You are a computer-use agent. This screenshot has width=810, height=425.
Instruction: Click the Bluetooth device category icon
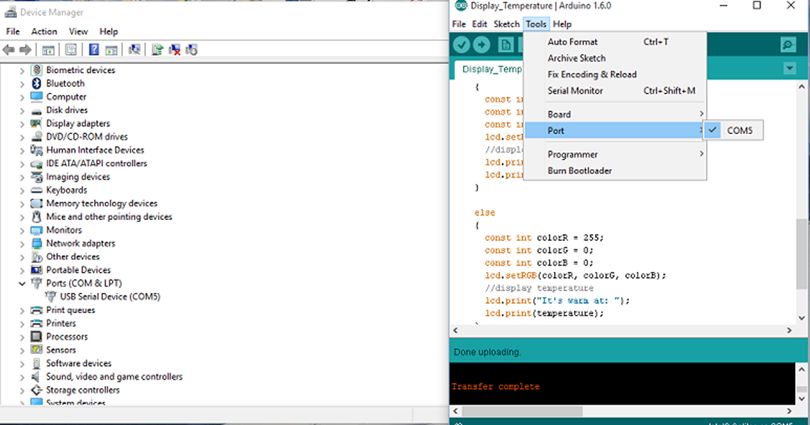(36, 83)
